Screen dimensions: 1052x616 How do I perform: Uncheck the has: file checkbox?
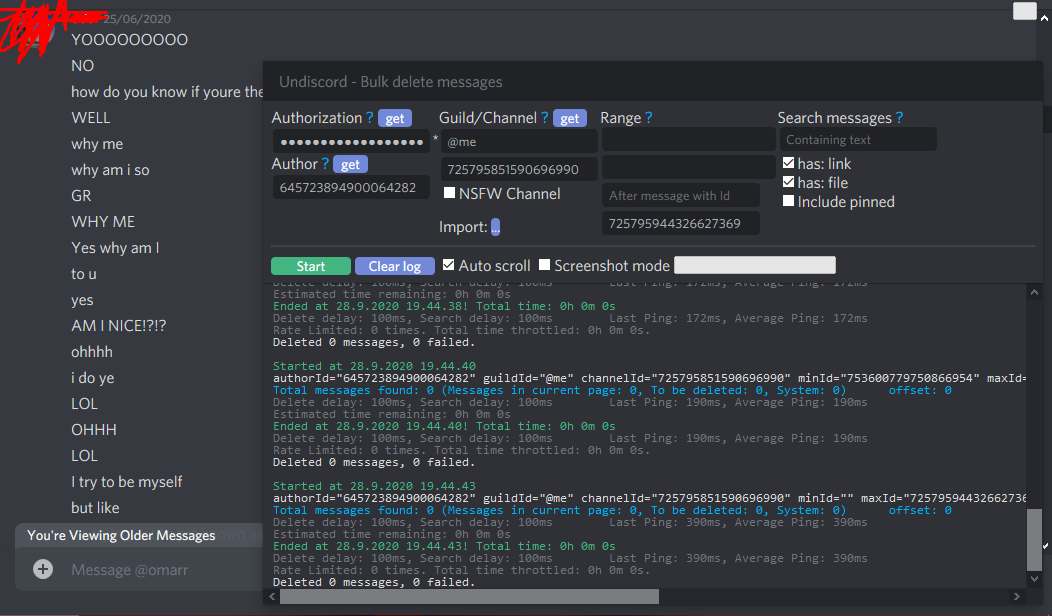tap(788, 182)
